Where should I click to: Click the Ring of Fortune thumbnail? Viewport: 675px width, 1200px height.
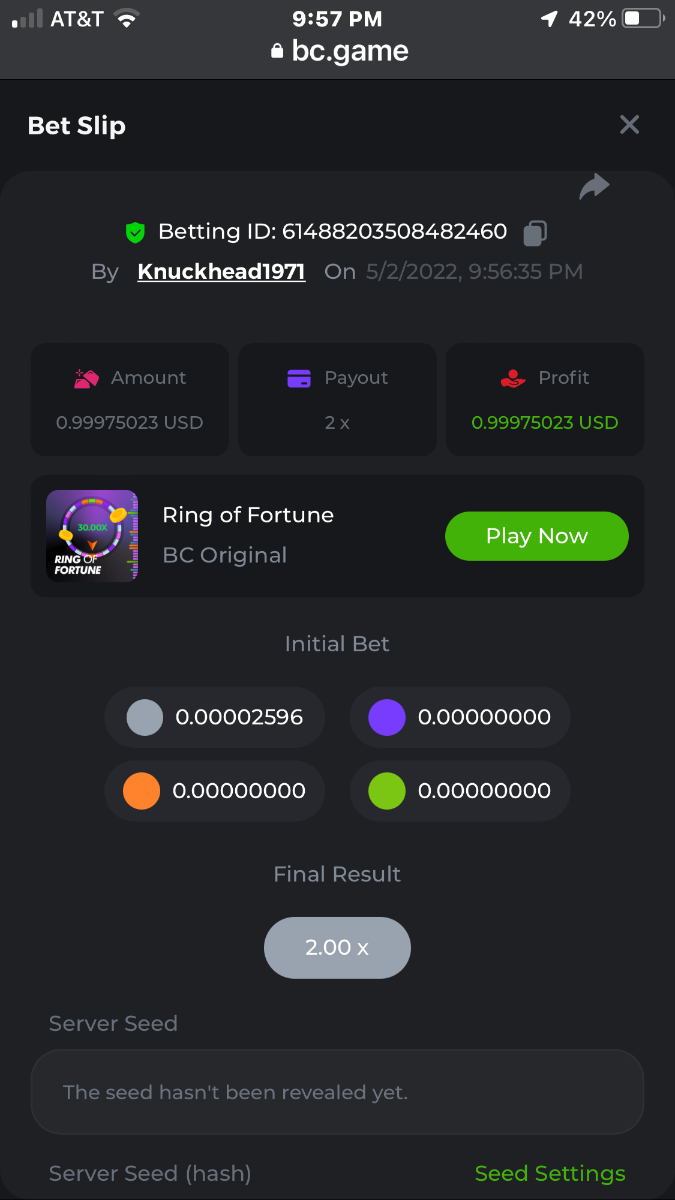(92, 536)
